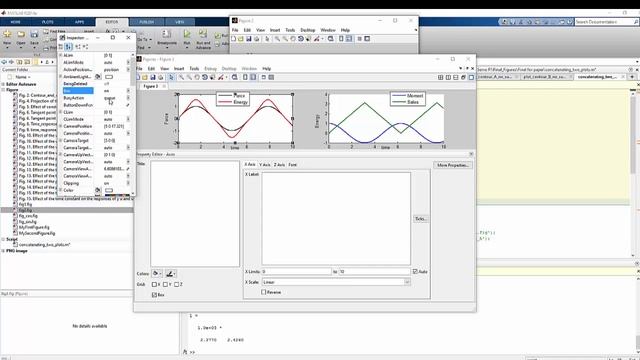The height and width of the screenshot is (360, 640).
Task: Open Box property value dropdown in Inspector
Action: [128, 91]
